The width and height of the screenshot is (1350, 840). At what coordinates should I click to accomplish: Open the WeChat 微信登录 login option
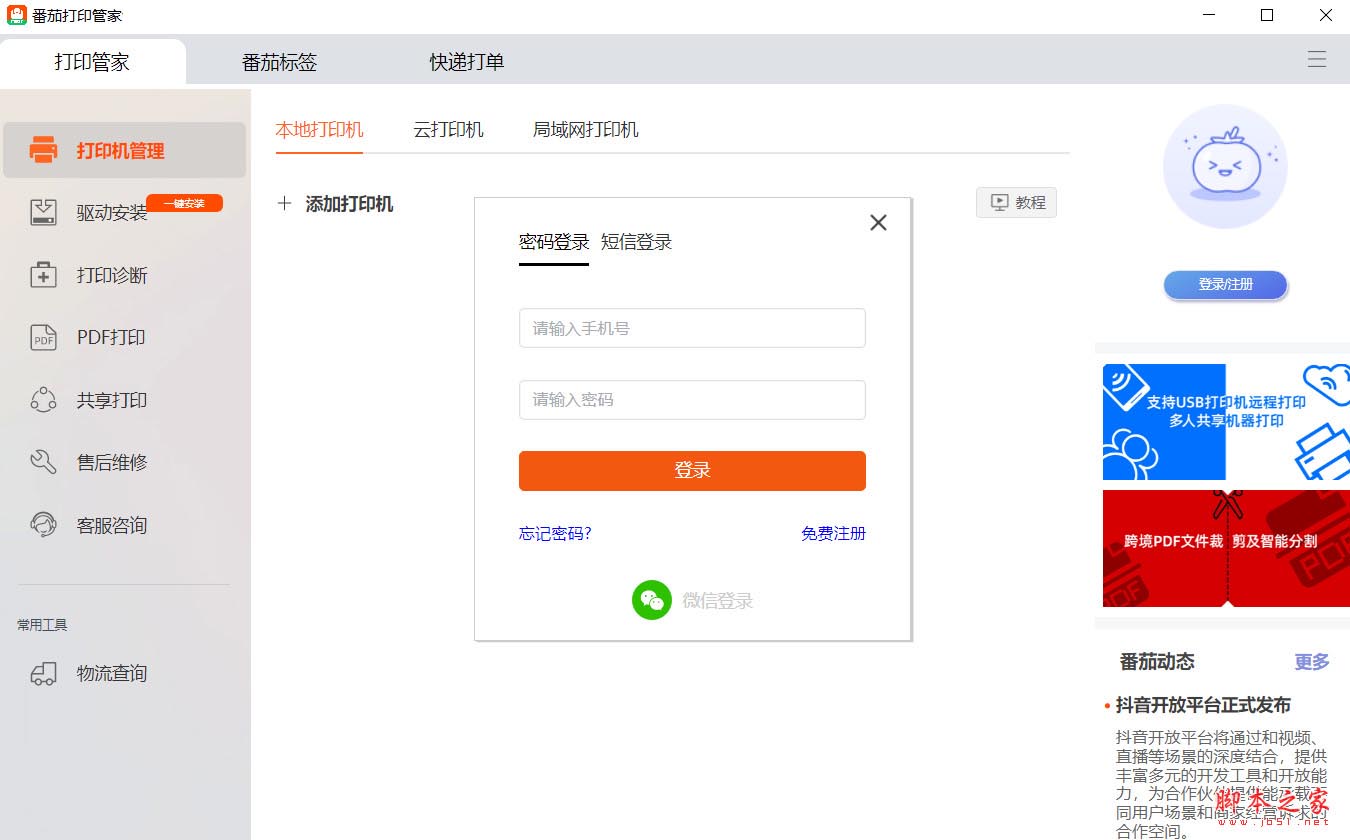[x=692, y=600]
